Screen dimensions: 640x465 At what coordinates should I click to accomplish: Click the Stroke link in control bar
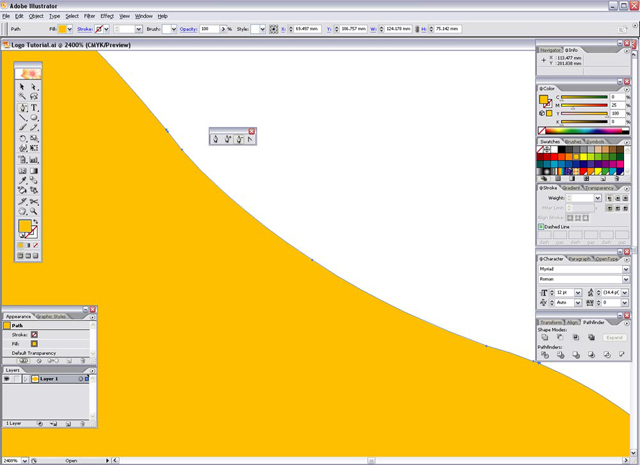[x=84, y=29]
